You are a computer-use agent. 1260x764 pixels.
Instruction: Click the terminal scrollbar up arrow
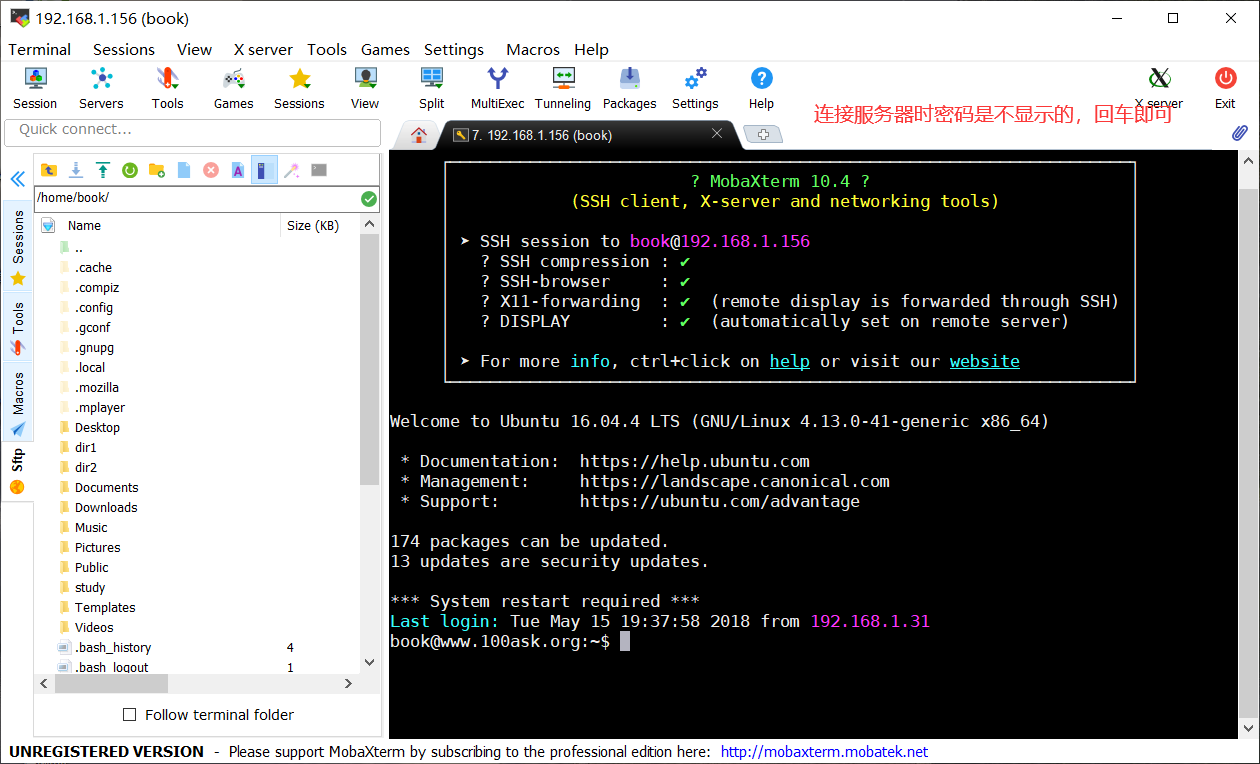(x=1249, y=160)
